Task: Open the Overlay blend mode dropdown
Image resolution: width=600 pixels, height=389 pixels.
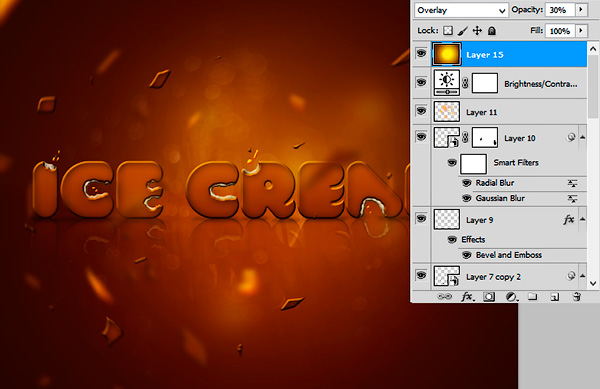Action: (x=461, y=10)
